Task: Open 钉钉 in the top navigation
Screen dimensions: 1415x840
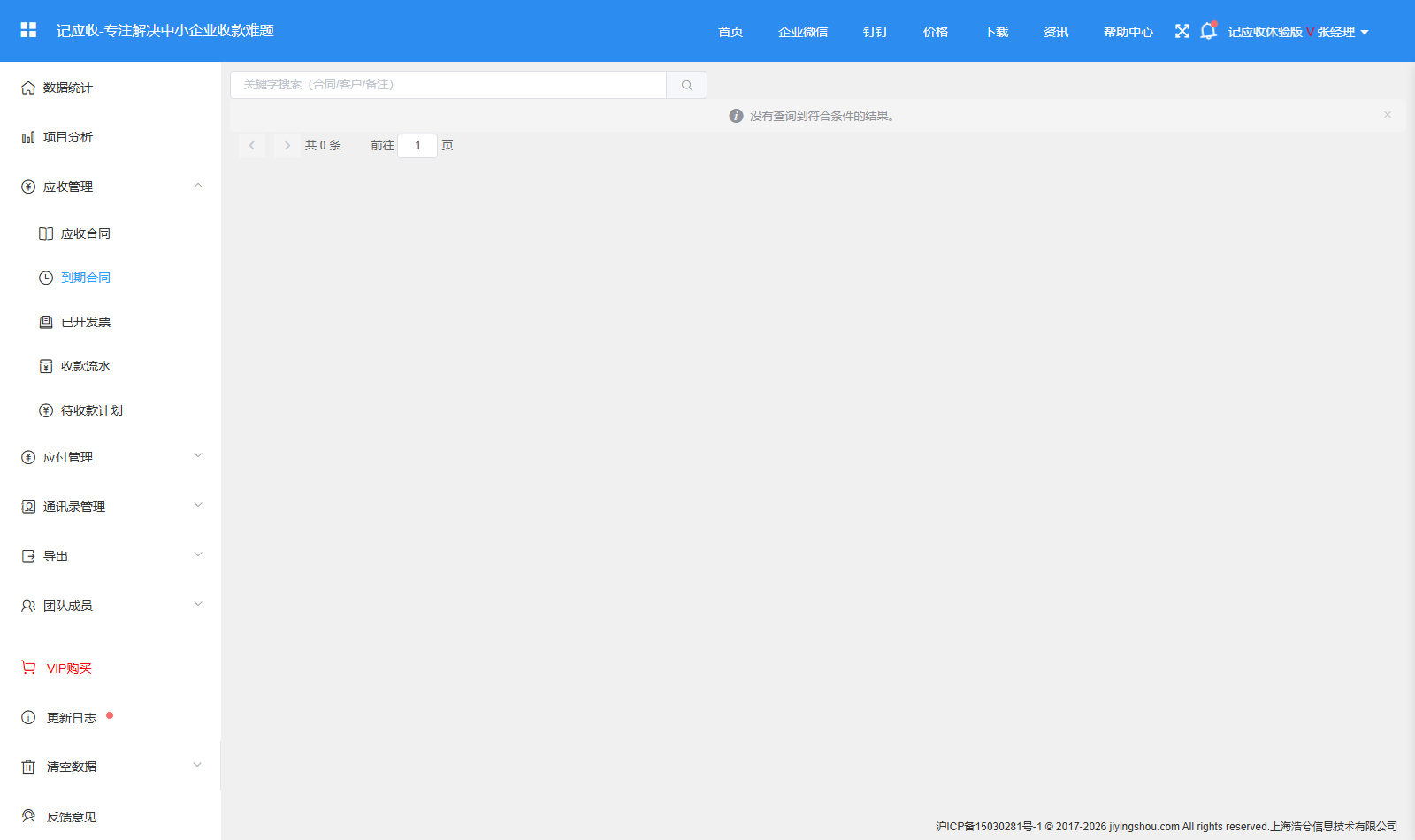Action: click(x=876, y=32)
